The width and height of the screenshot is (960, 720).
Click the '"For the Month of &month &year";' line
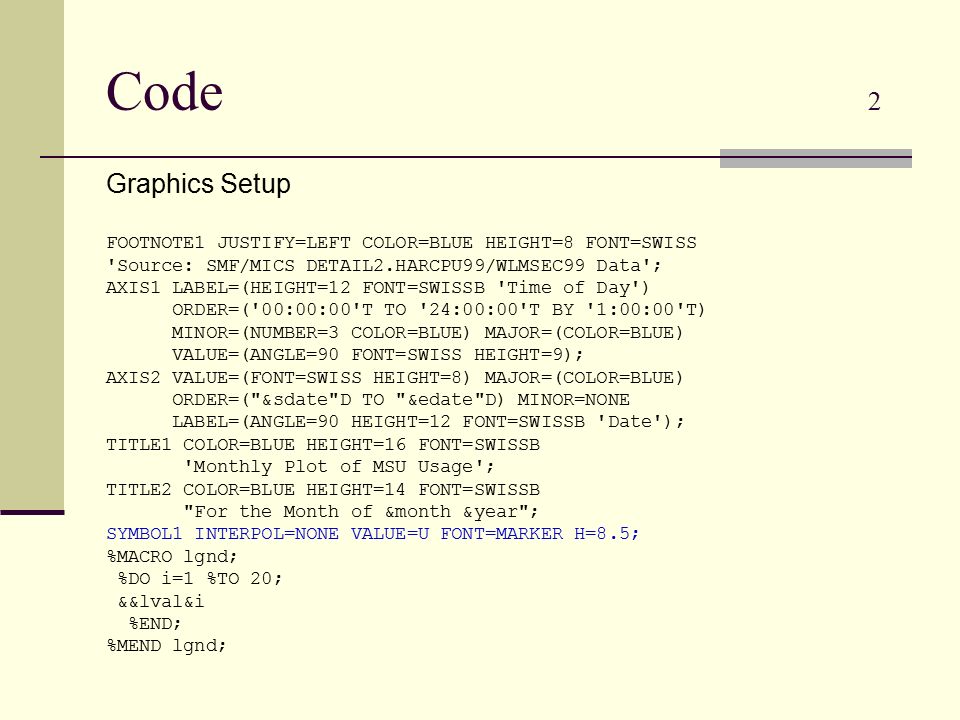361,512
